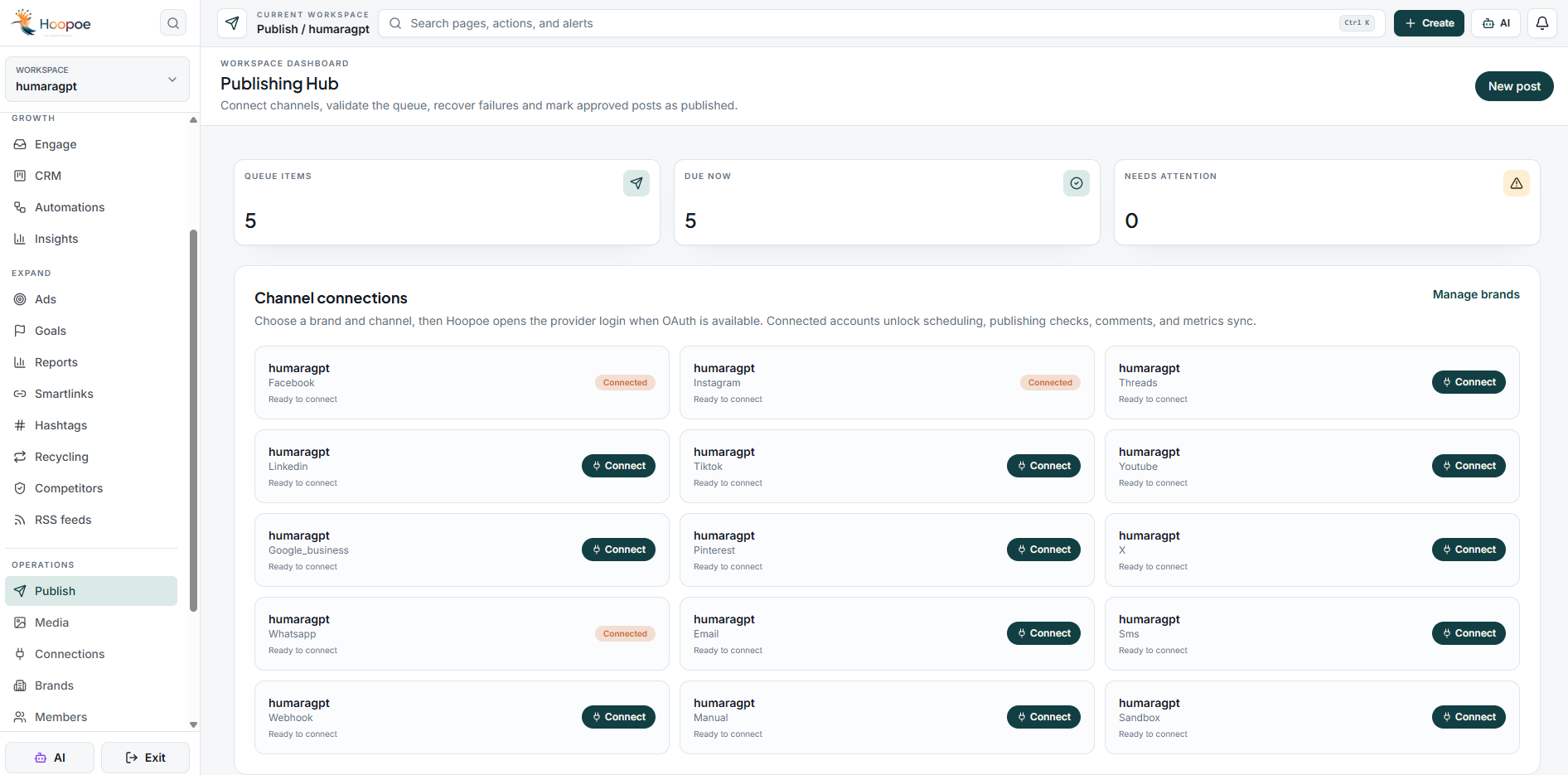Connect the Sandbox channel
Viewport: 1568px width, 775px height.
click(x=1469, y=717)
